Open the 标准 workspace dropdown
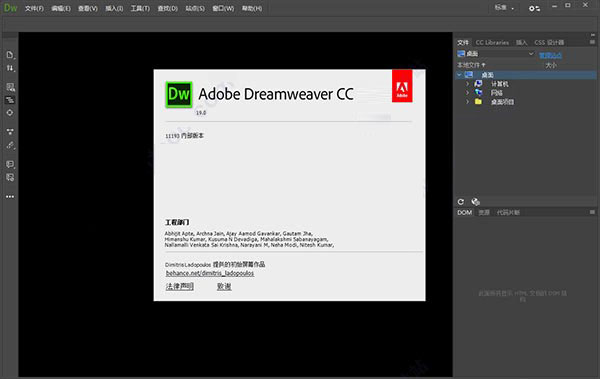The image size is (600, 379). pos(505,8)
